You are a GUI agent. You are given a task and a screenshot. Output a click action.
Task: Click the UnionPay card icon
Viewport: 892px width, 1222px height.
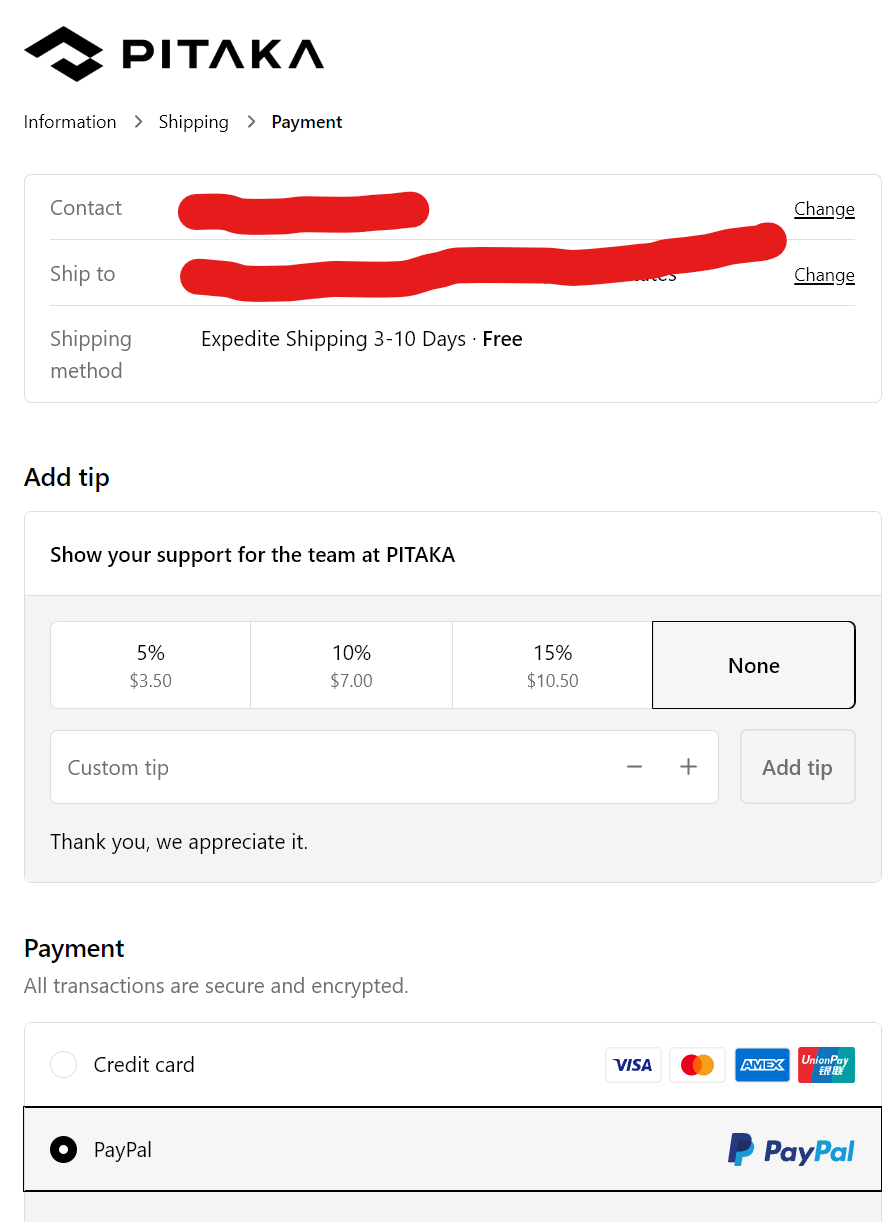click(826, 1065)
